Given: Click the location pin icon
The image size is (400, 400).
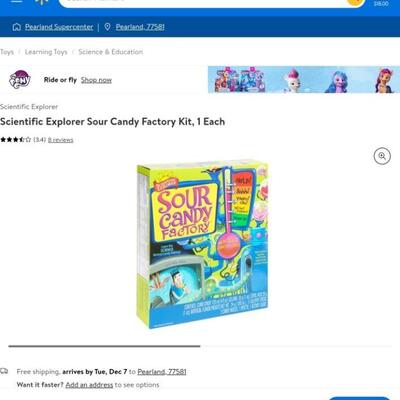Looking at the screenshot, I should coord(107,27).
